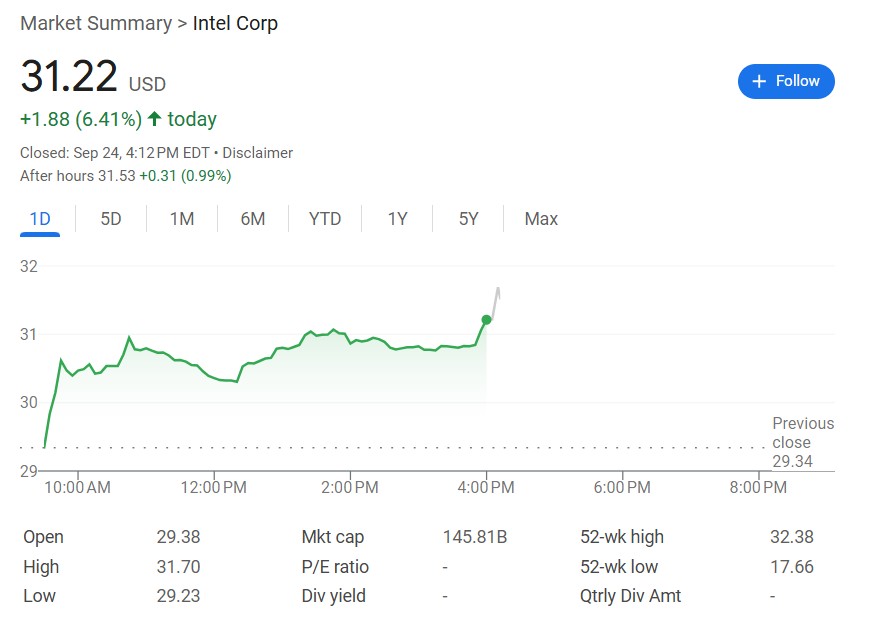This screenshot has height=621, width=881.
Task: Open the Disclaimer link
Action: [258, 153]
